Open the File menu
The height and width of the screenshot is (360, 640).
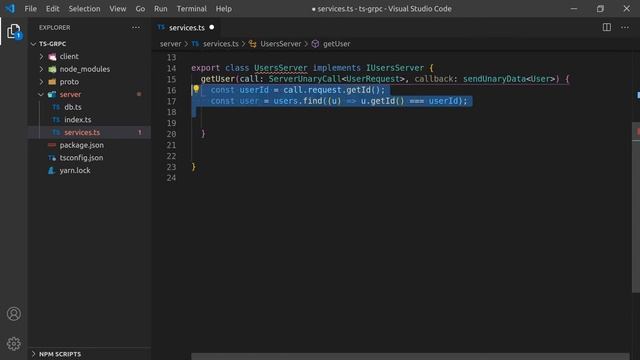tap(31, 9)
